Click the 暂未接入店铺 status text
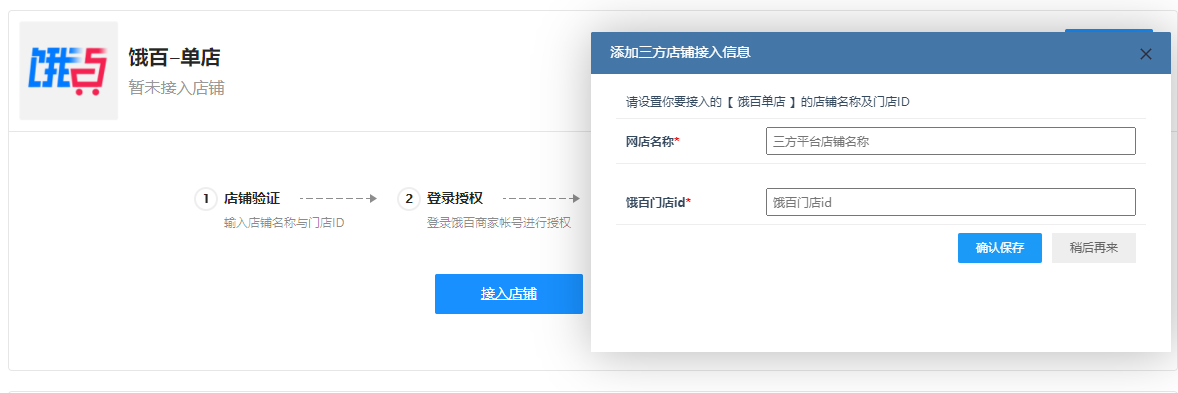 (x=177, y=88)
